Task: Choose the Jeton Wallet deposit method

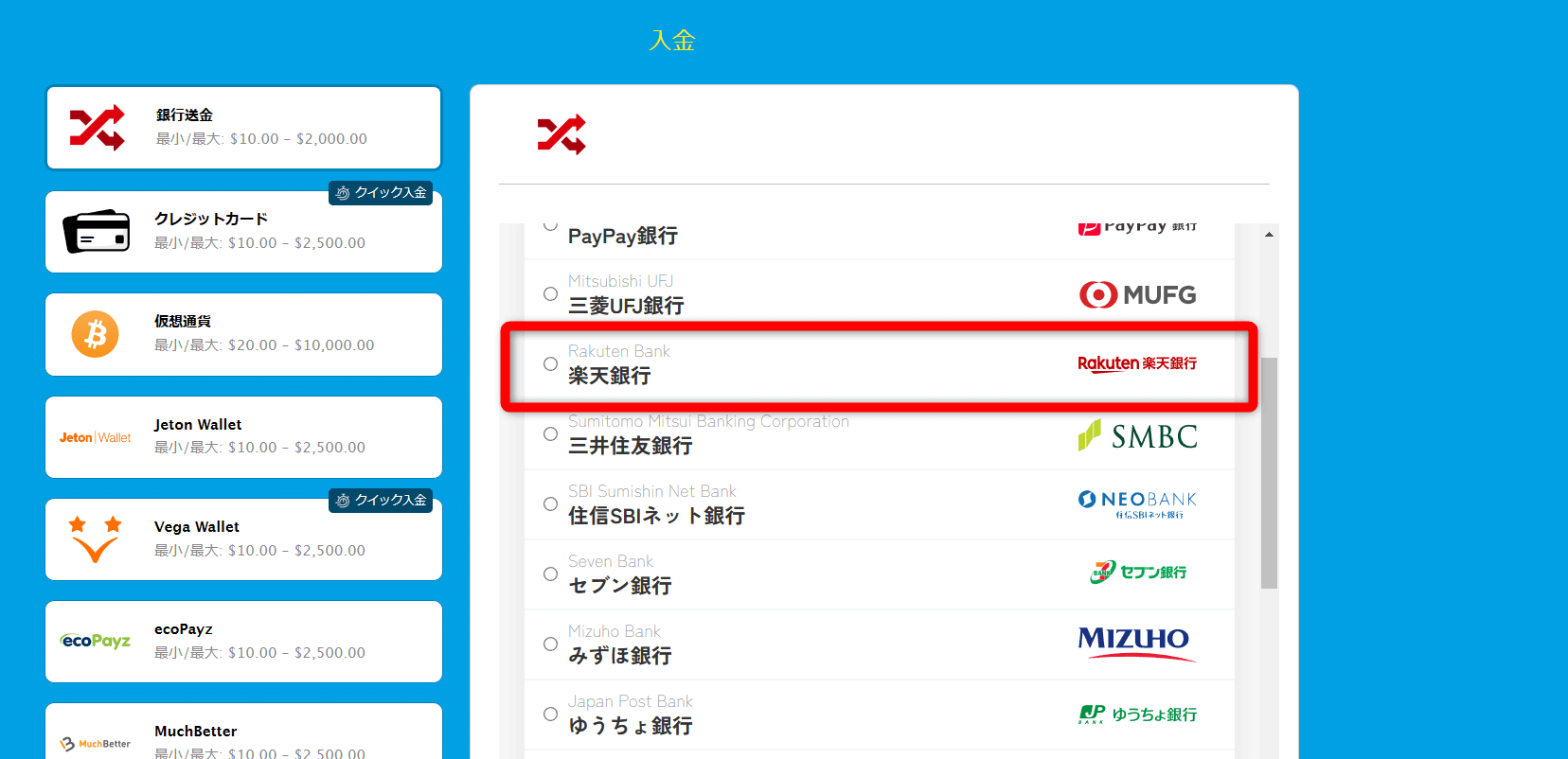Action: (243, 437)
